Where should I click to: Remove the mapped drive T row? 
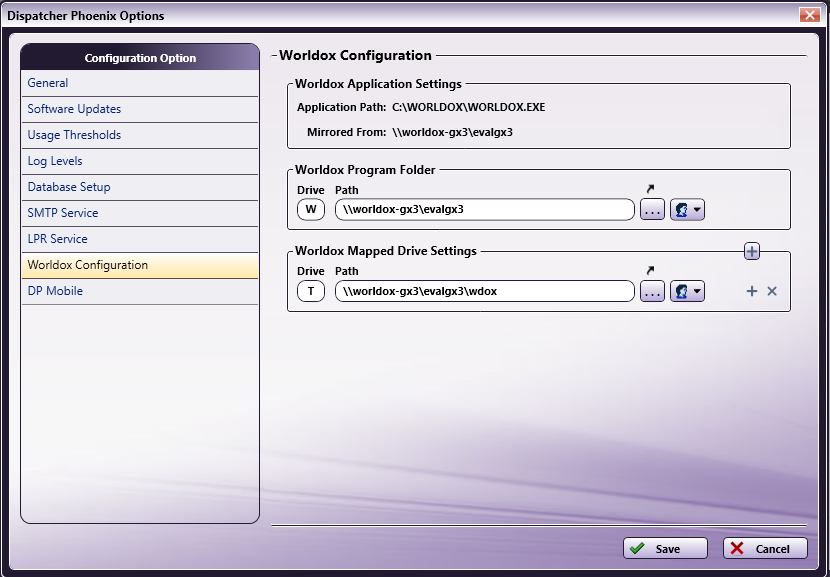click(772, 291)
